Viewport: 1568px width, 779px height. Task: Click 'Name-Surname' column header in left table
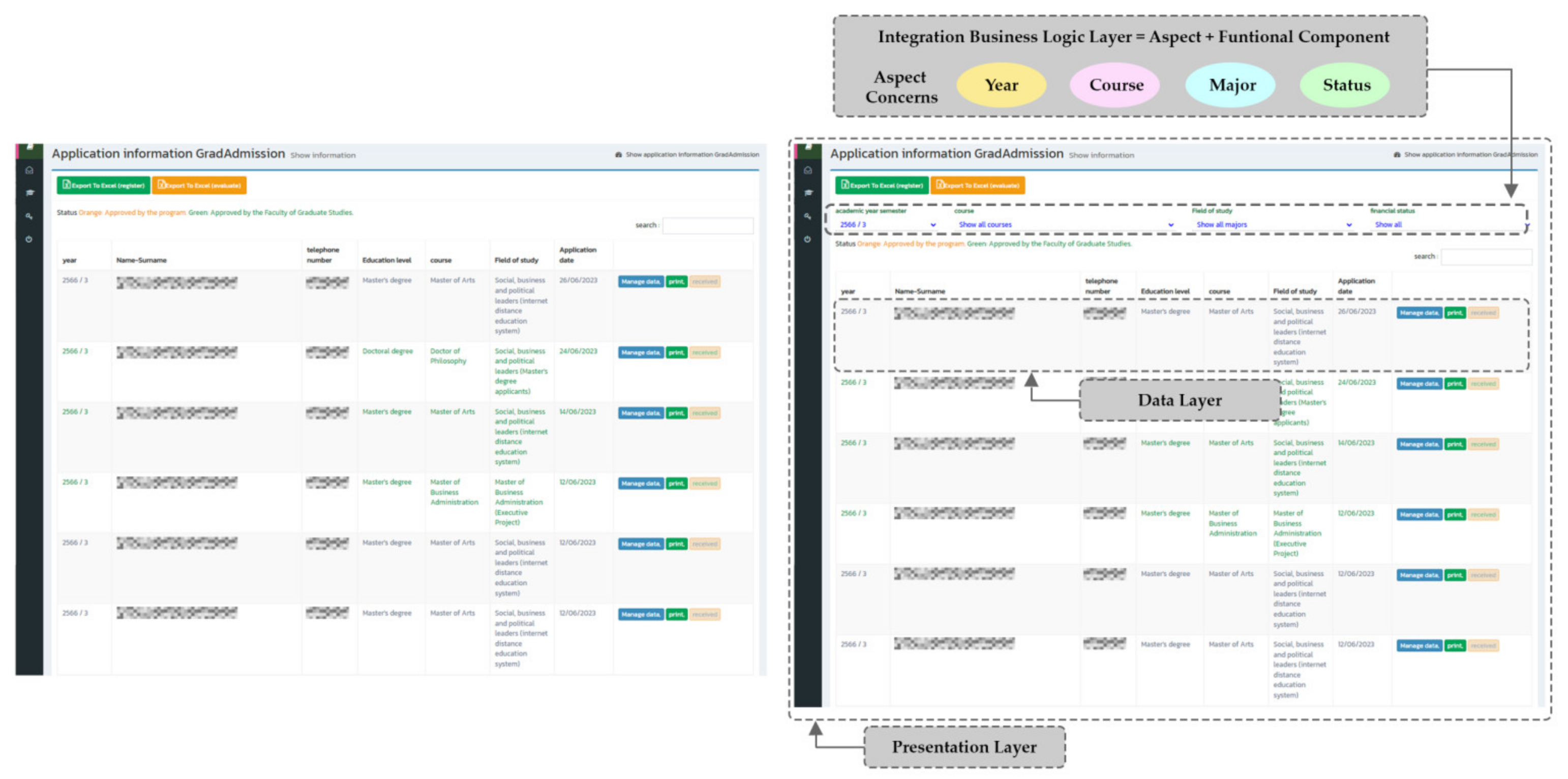141,260
